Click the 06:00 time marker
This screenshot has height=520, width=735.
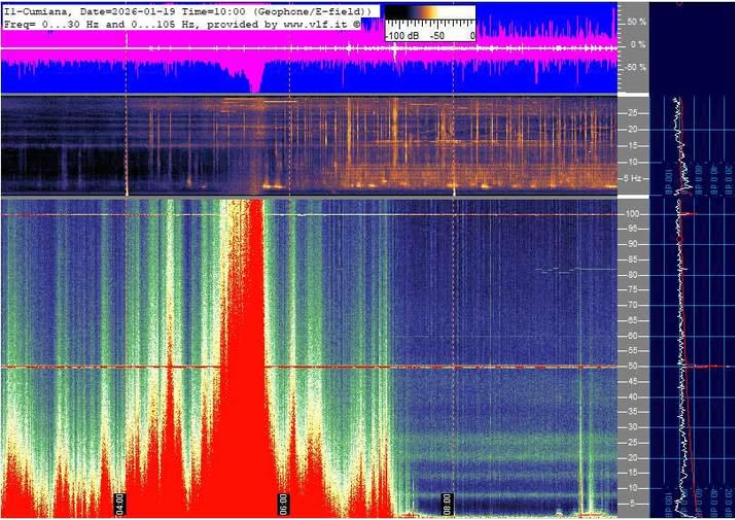[282, 500]
